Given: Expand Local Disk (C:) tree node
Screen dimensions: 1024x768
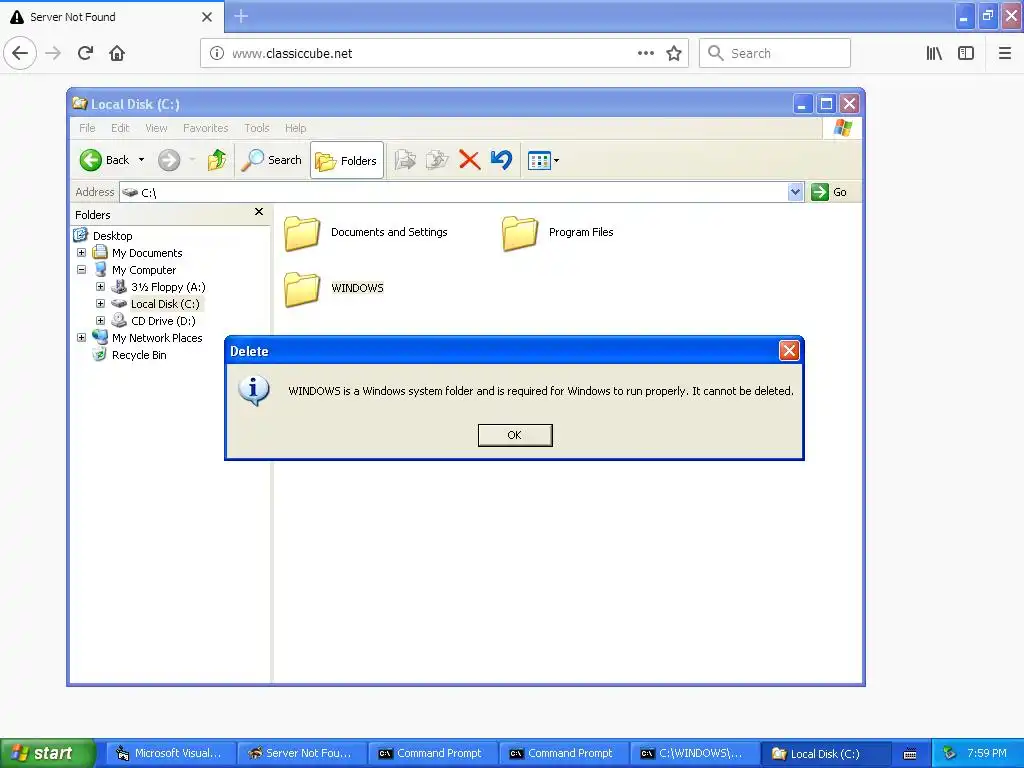Looking at the screenshot, I should (101, 304).
